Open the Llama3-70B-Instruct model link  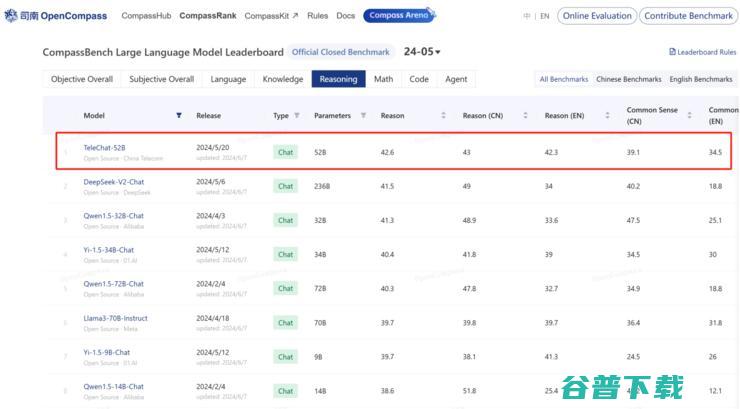point(115,318)
